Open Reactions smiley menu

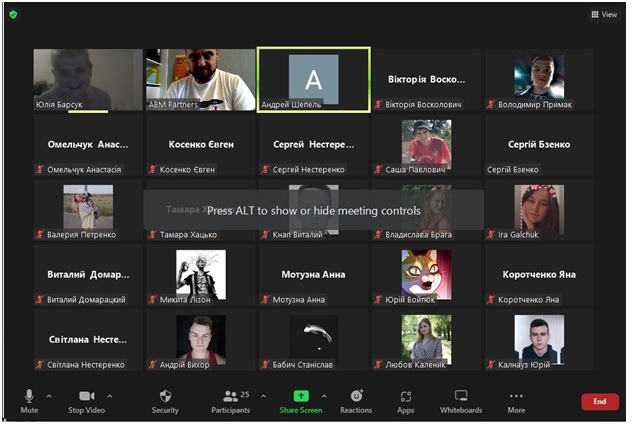click(x=356, y=401)
